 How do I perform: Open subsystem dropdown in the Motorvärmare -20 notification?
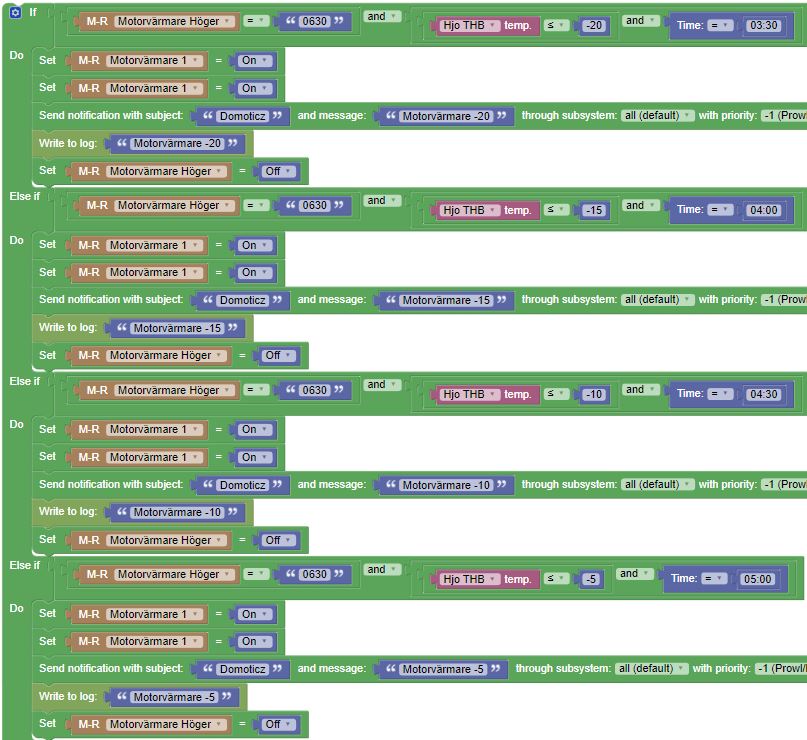pos(657,116)
